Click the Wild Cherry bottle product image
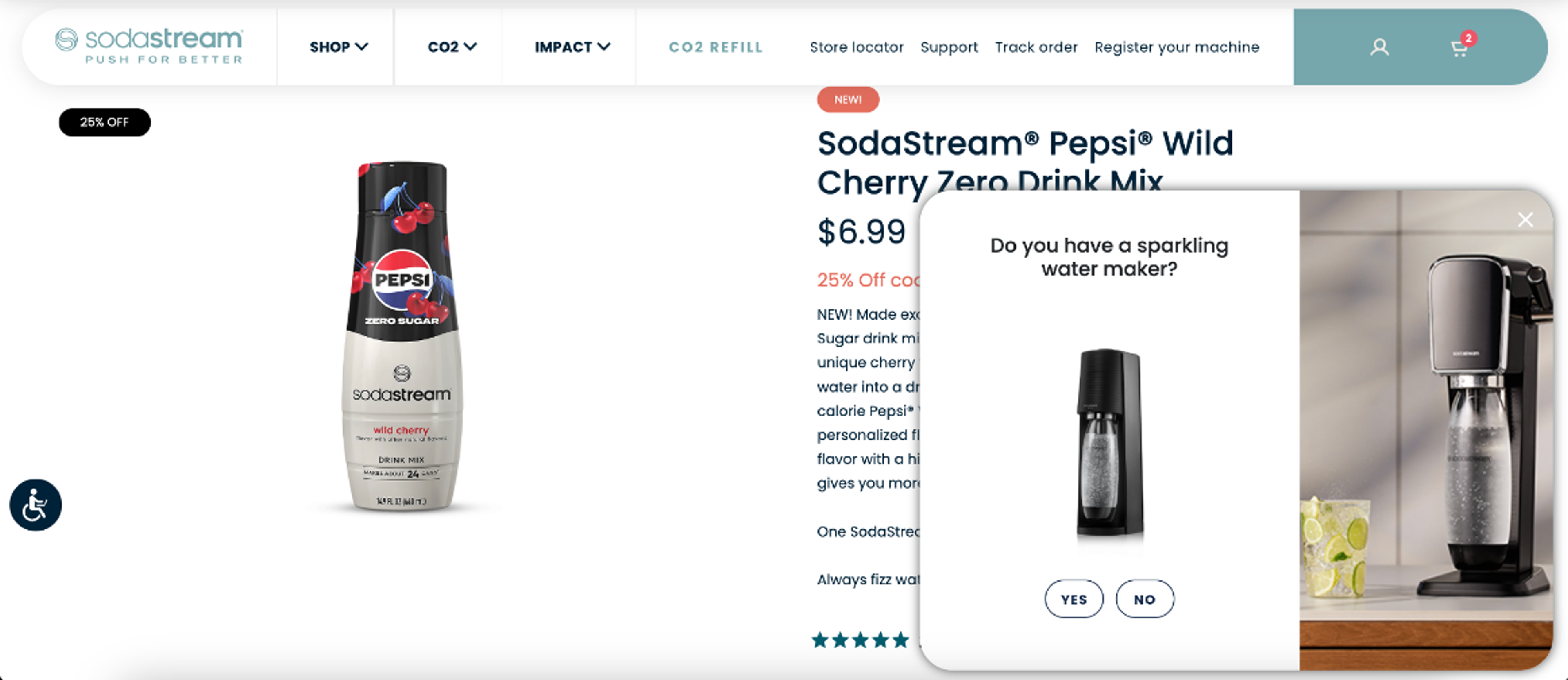The height and width of the screenshot is (680, 1568). tap(402, 340)
